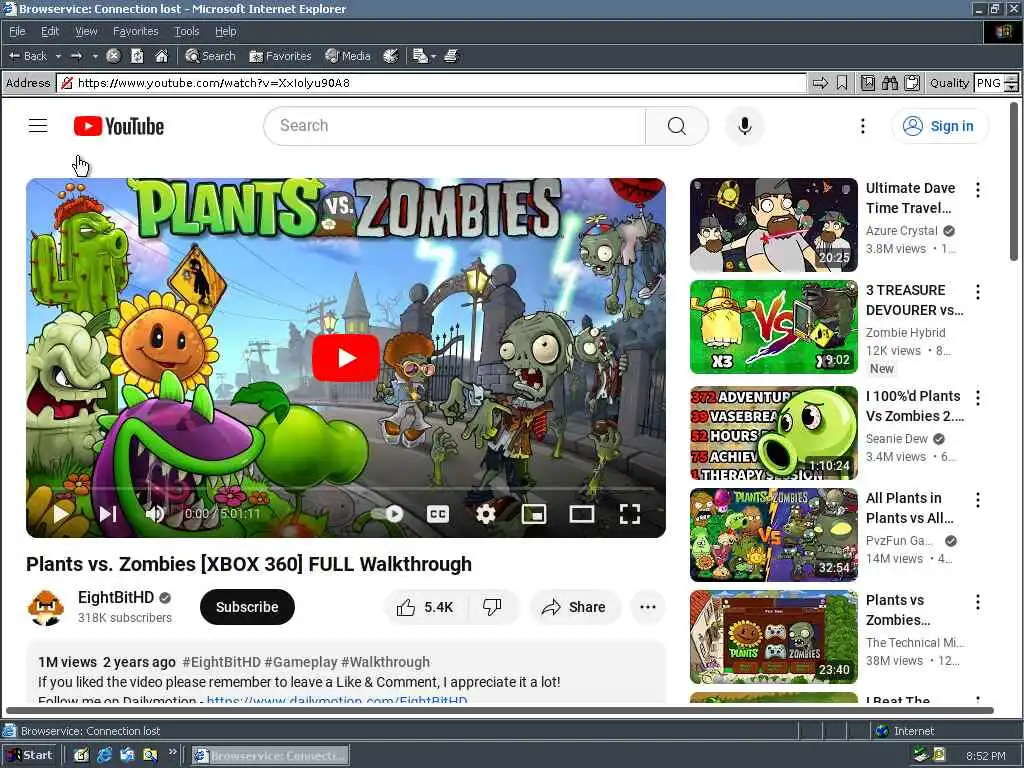Screen dimensions: 1024x768
Task: Expand the quick launch overflow chevron
Action: tap(172, 752)
